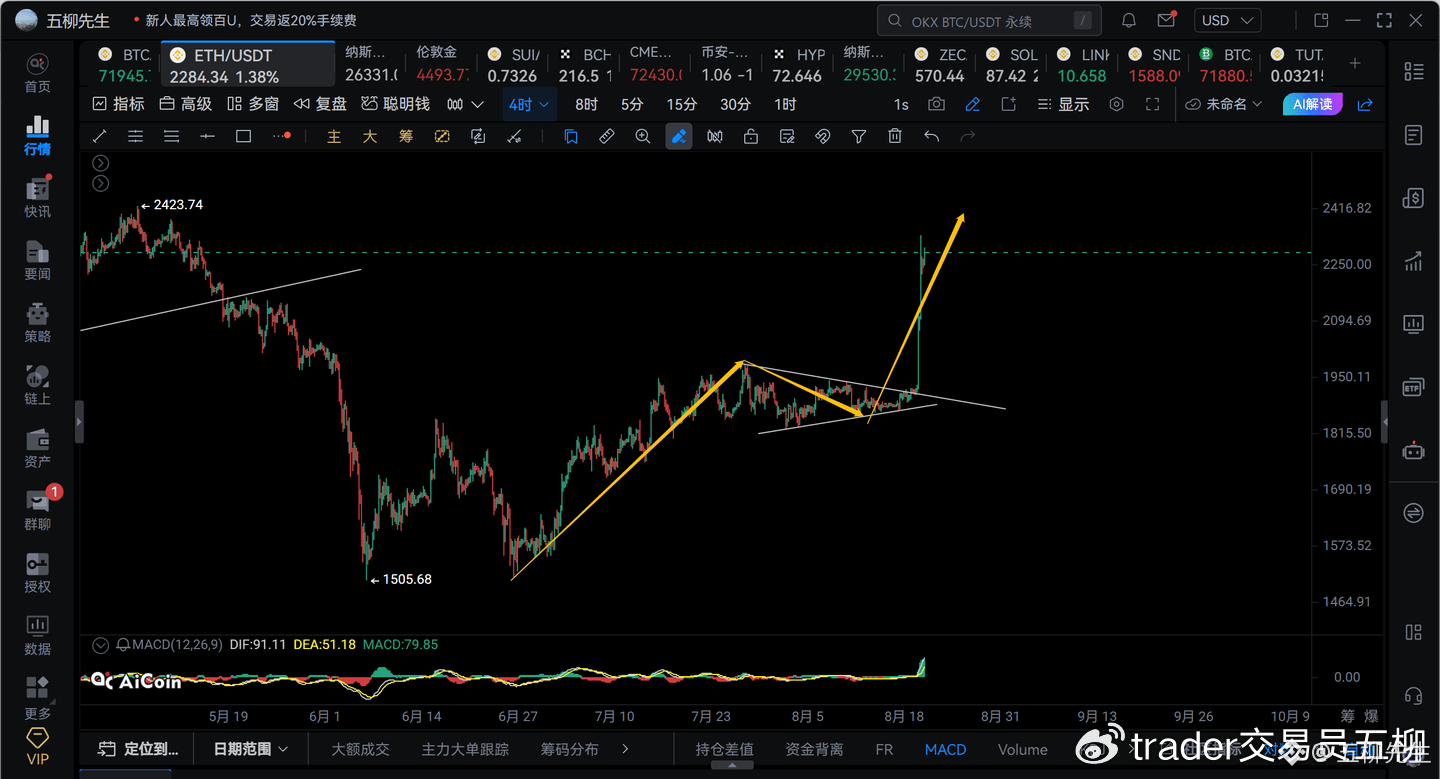1440x779 pixels.
Task: Switch to the ZEC ticker tab
Action: pyautogui.click(x=941, y=65)
